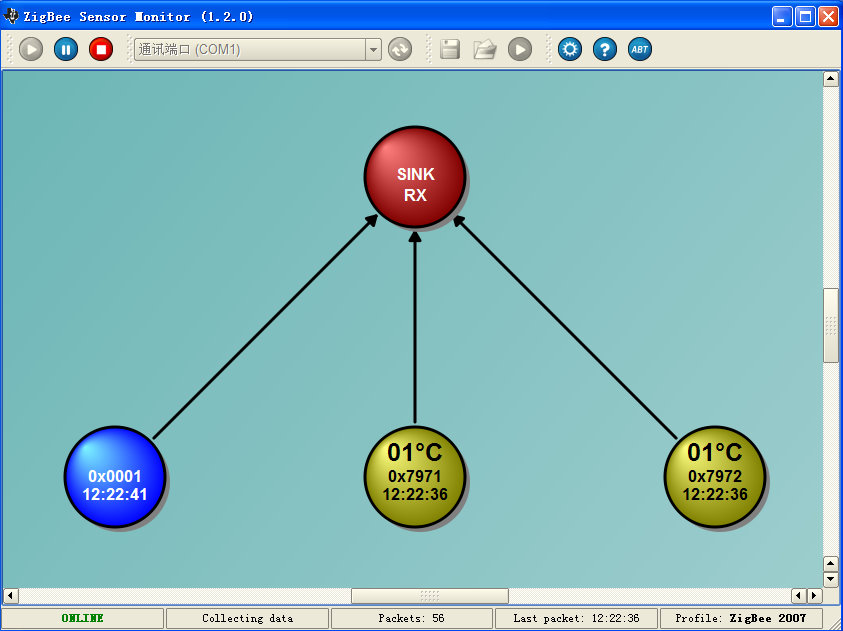Open settings with the blue gear icon
Screen dimensions: 843x631
[570, 49]
